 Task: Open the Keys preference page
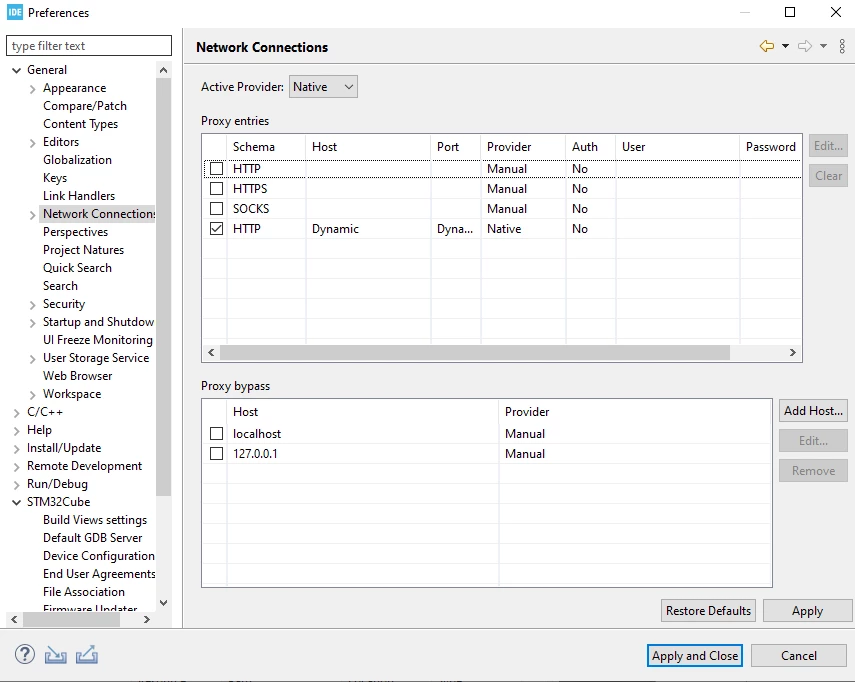(x=55, y=178)
